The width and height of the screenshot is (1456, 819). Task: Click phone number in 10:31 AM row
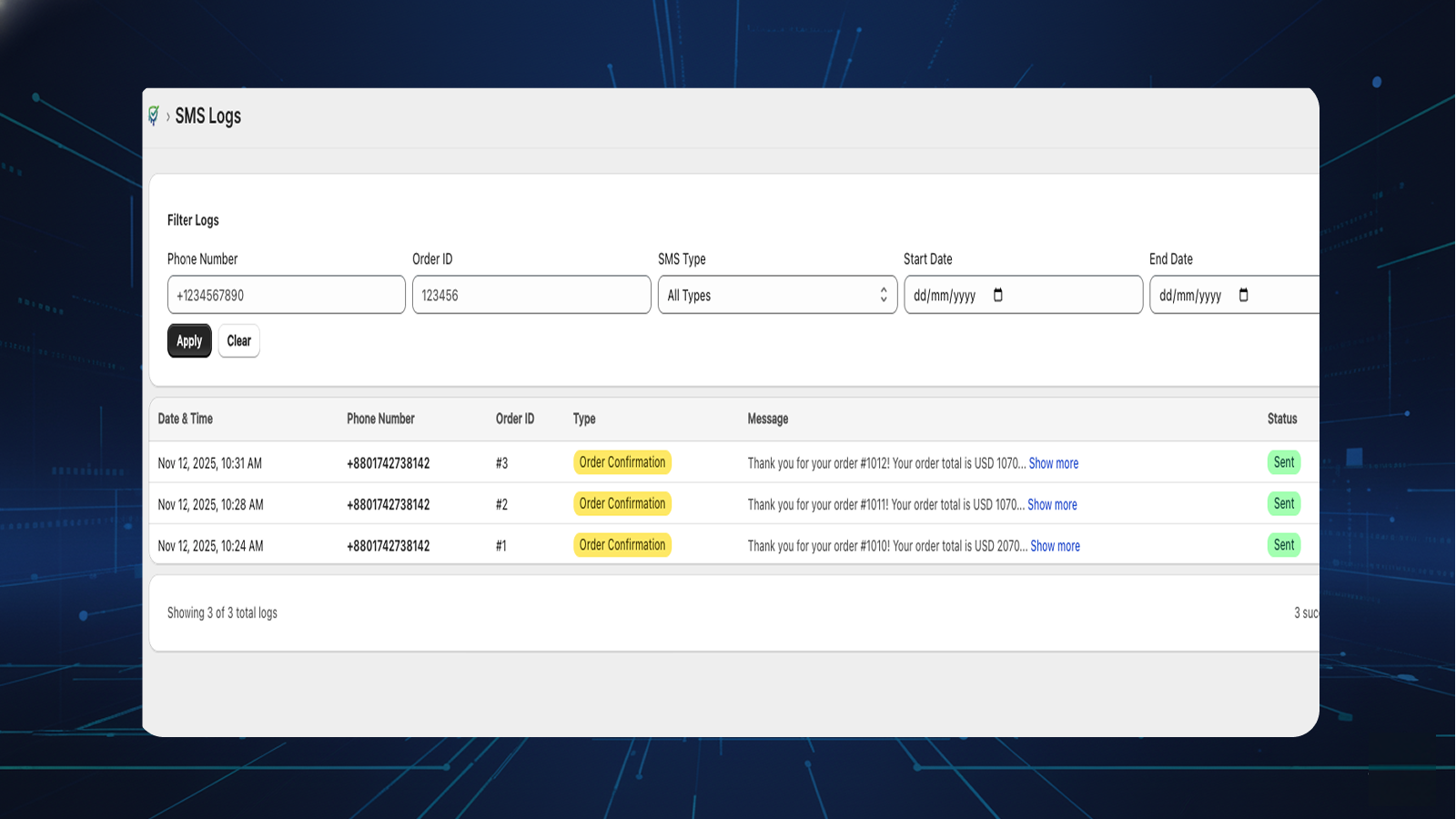click(x=389, y=463)
